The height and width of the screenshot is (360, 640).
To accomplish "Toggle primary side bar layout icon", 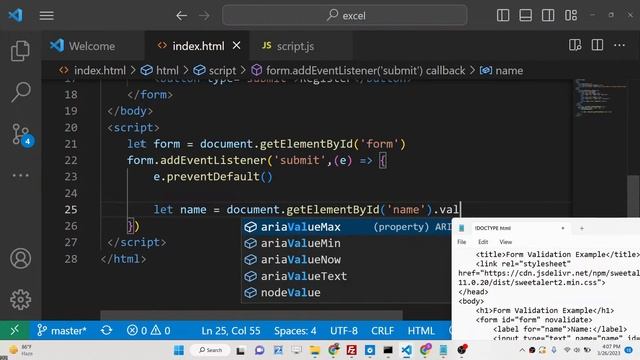I will [x=503, y=16].
